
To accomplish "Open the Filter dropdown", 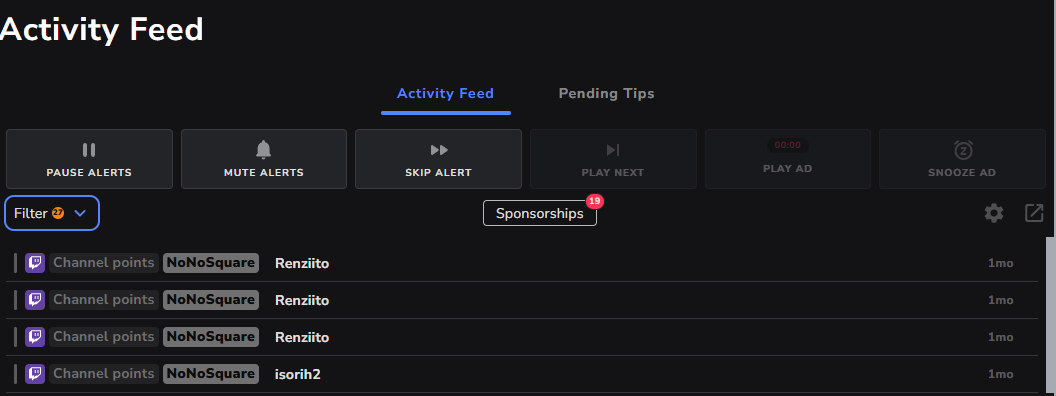I will pyautogui.click(x=52, y=213).
